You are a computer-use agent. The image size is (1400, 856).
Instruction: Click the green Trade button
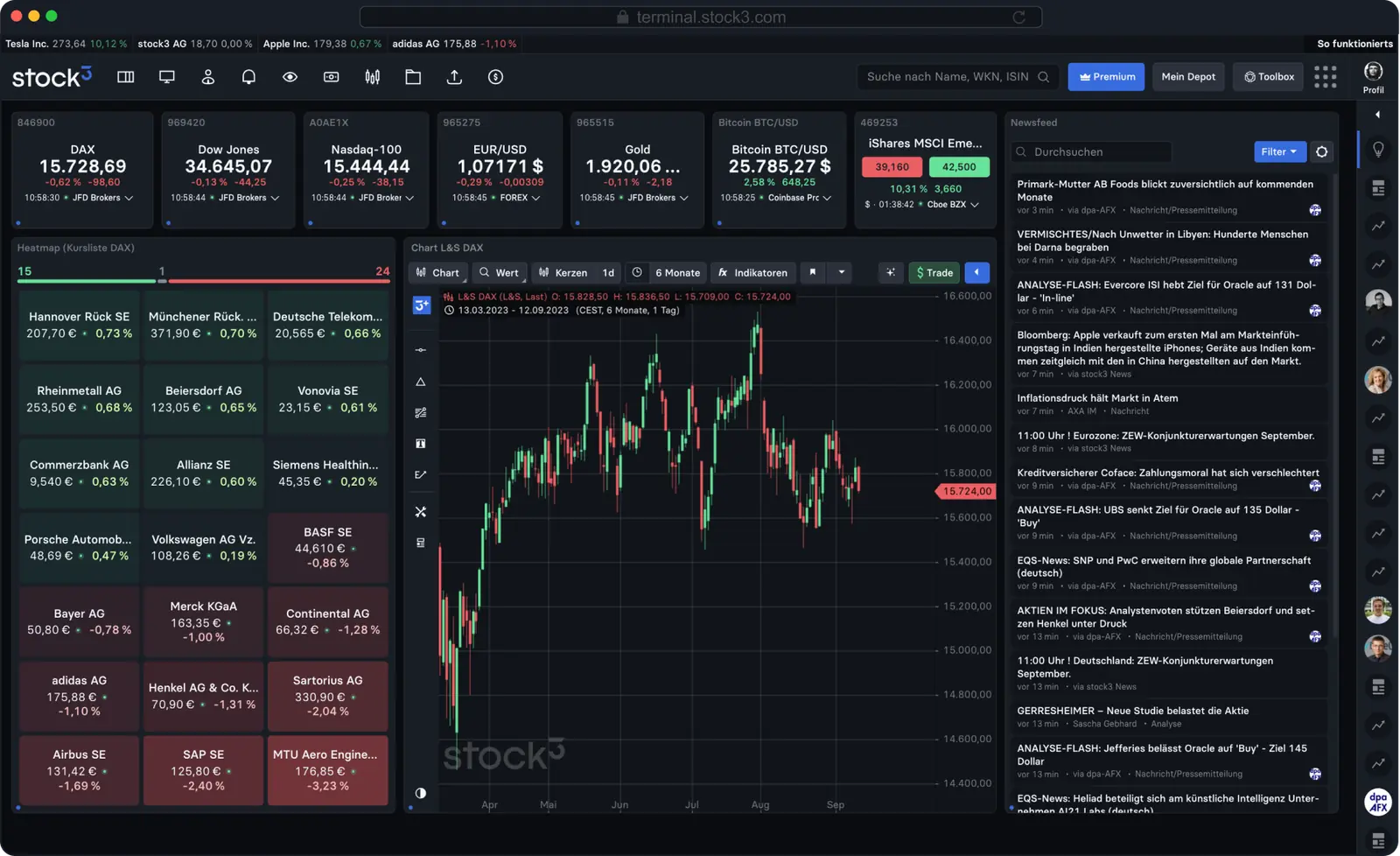pyautogui.click(x=934, y=272)
